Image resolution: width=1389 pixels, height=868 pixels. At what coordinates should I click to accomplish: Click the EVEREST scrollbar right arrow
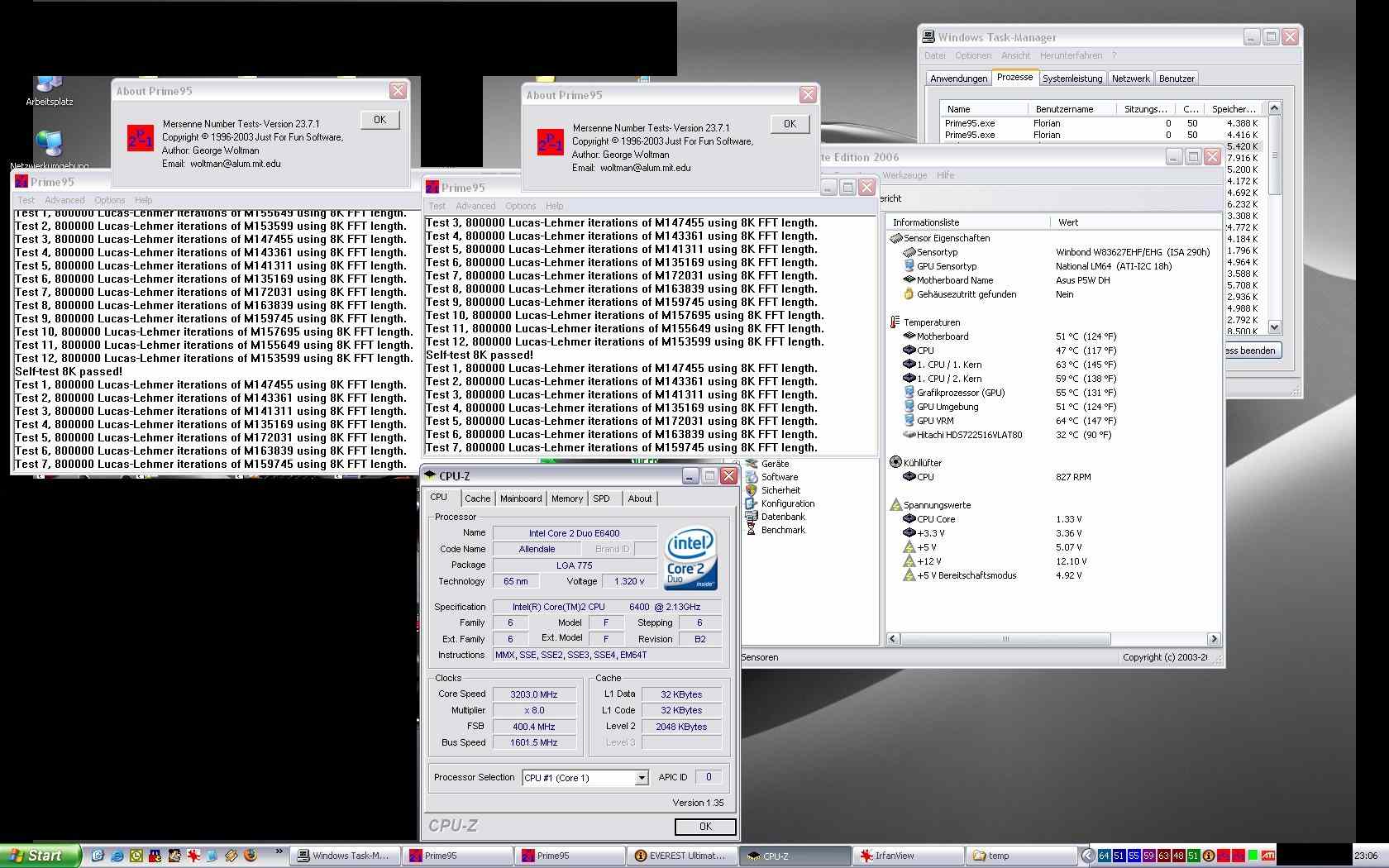coord(1214,639)
